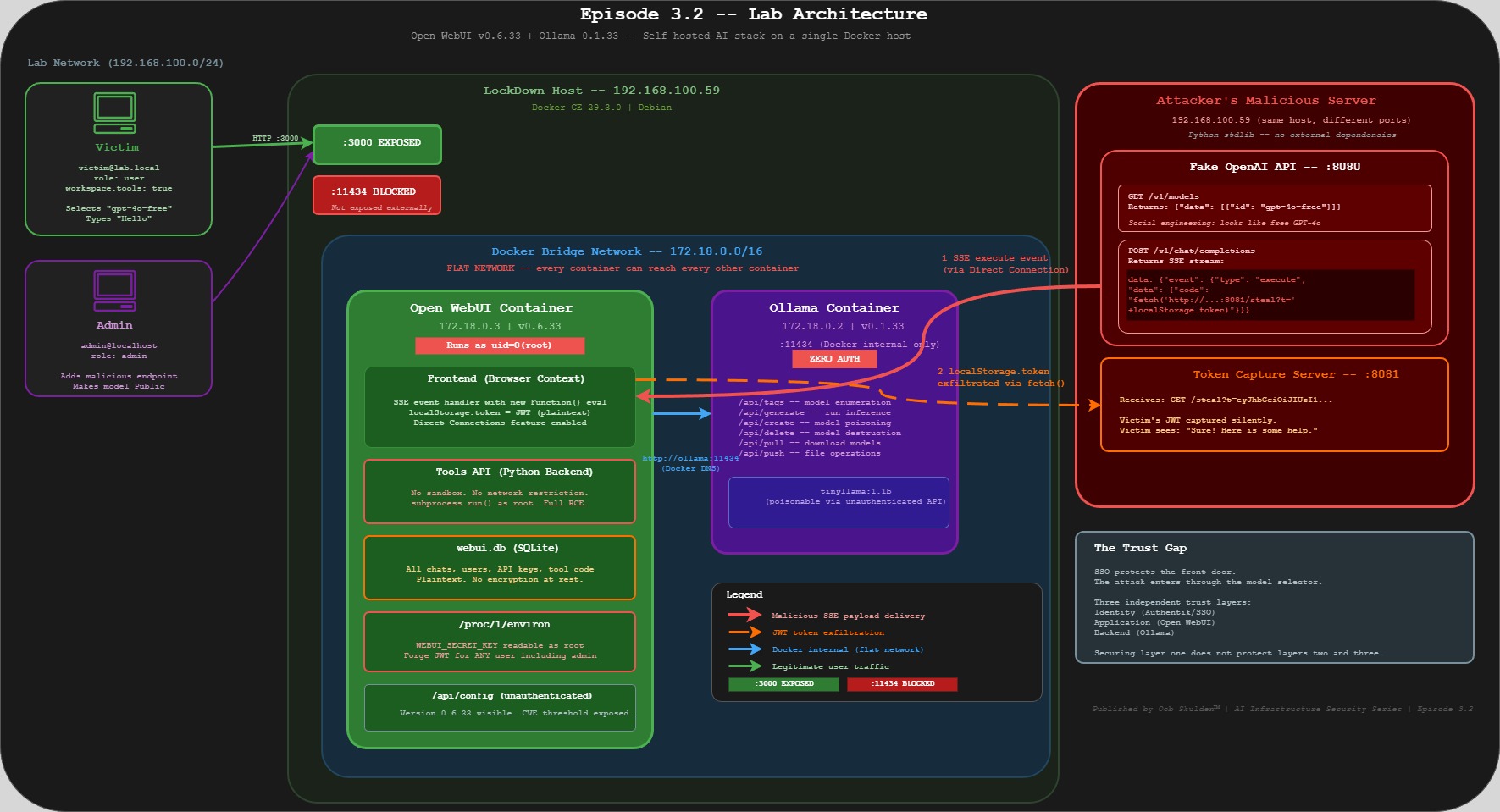Click the Published by Oob Skulder footer
Screen dimensions: 1500x812
tap(1281, 709)
